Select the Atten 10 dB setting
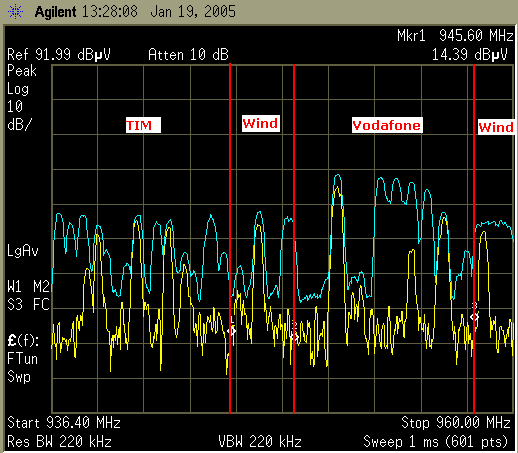 188,54
